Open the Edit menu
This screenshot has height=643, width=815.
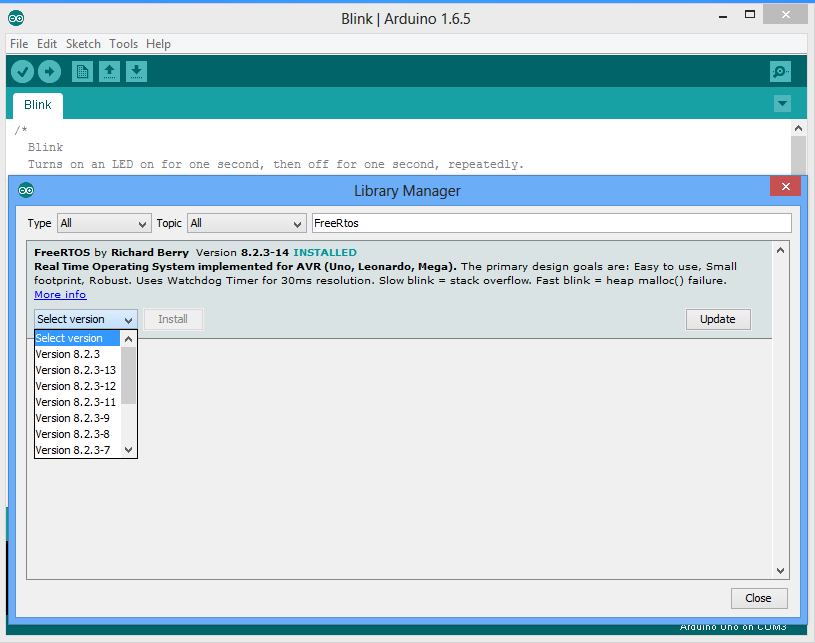coord(47,44)
